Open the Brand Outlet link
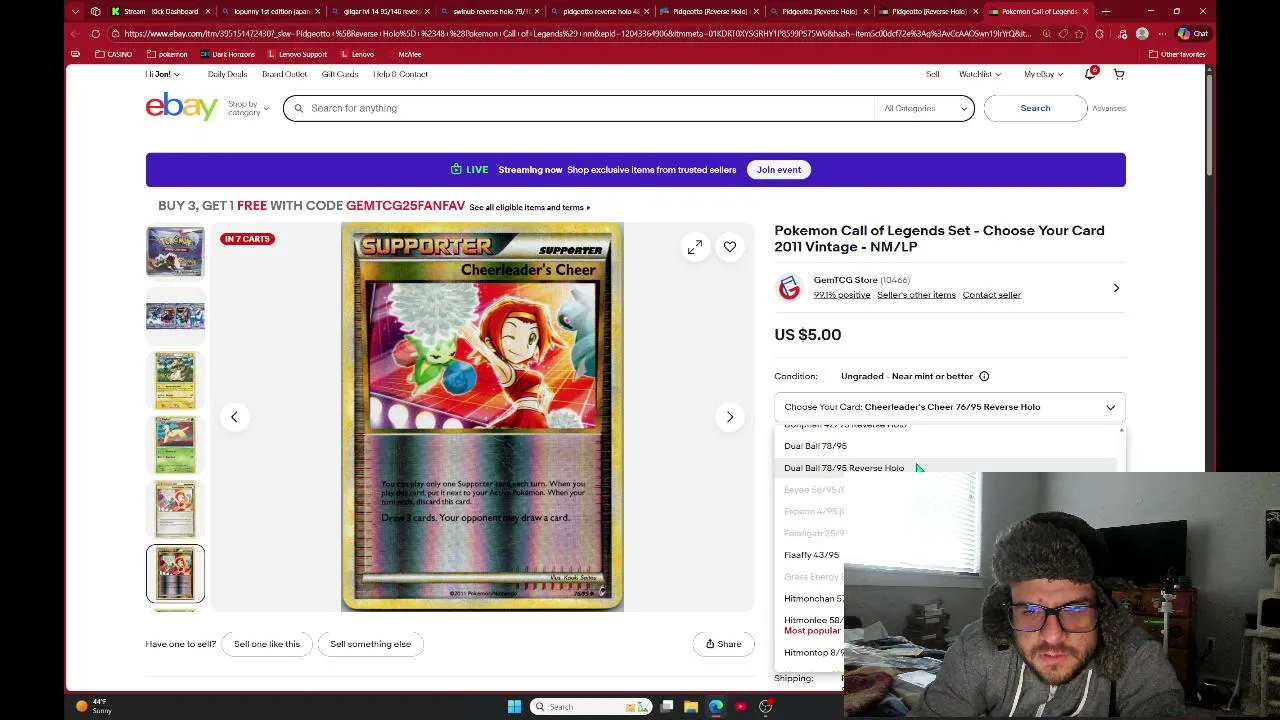The image size is (1280, 720). coord(284,74)
